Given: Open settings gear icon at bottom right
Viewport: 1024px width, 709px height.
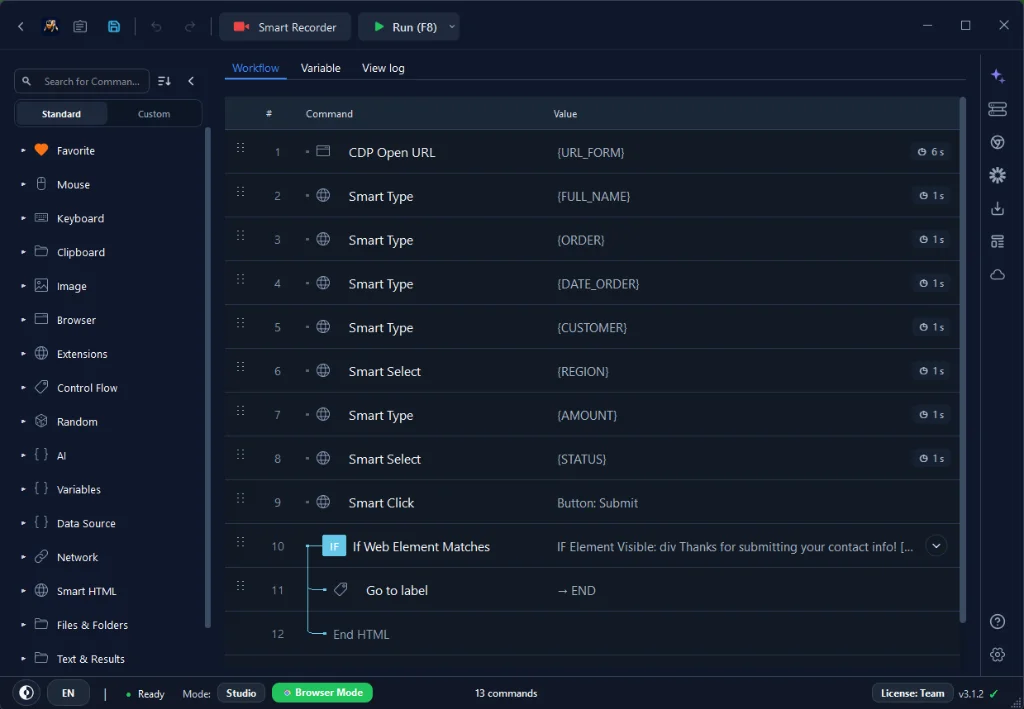Looking at the screenshot, I should (997, 654).
